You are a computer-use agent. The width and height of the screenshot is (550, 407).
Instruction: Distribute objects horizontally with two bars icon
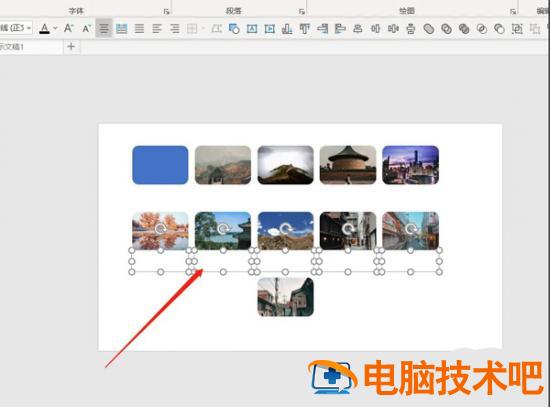coord(376,28)
